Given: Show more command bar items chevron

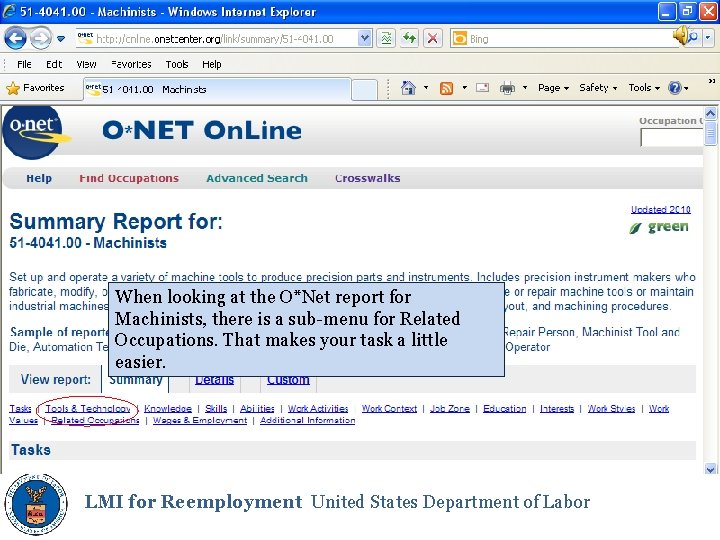Looking at the screenshot, I should pyautogui.click(x=711, y=81).
